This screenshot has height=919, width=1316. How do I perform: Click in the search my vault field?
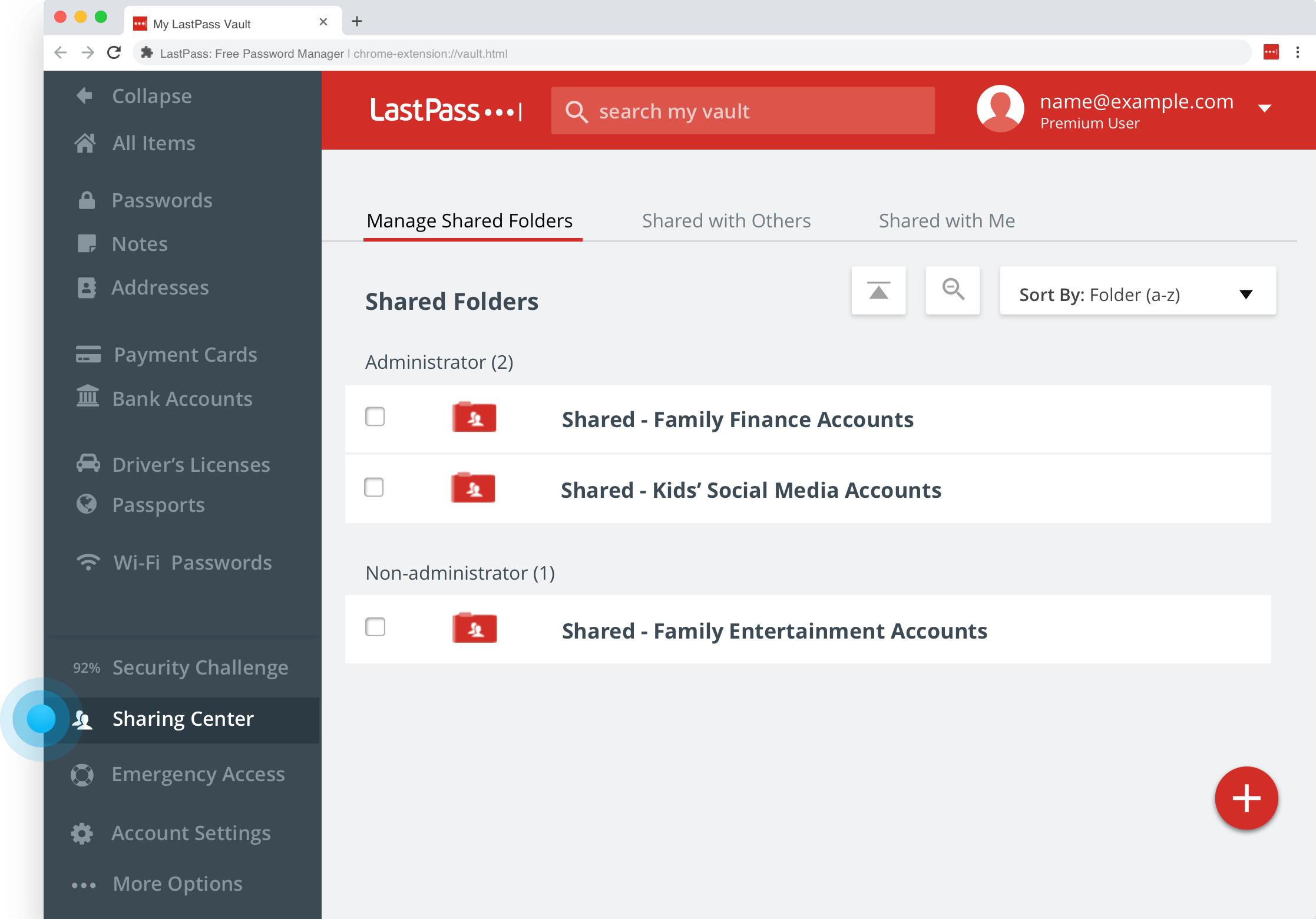click(743, 111)
